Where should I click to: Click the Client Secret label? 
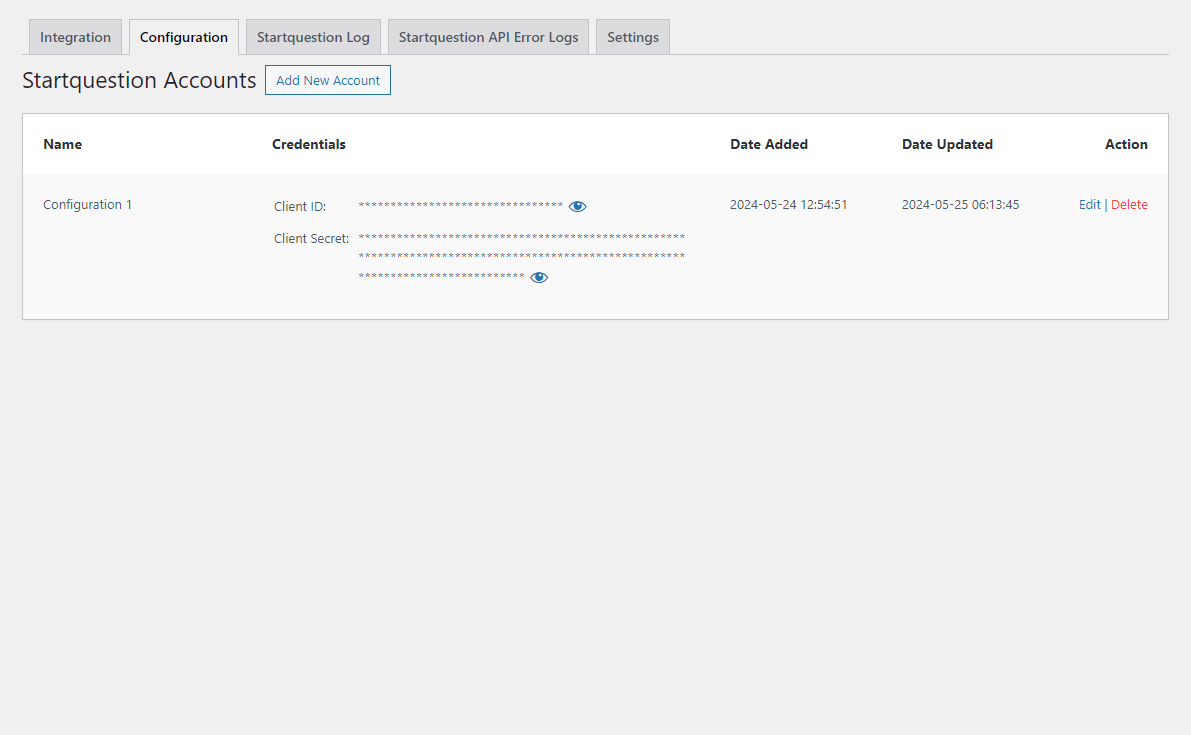pos(311,238)
